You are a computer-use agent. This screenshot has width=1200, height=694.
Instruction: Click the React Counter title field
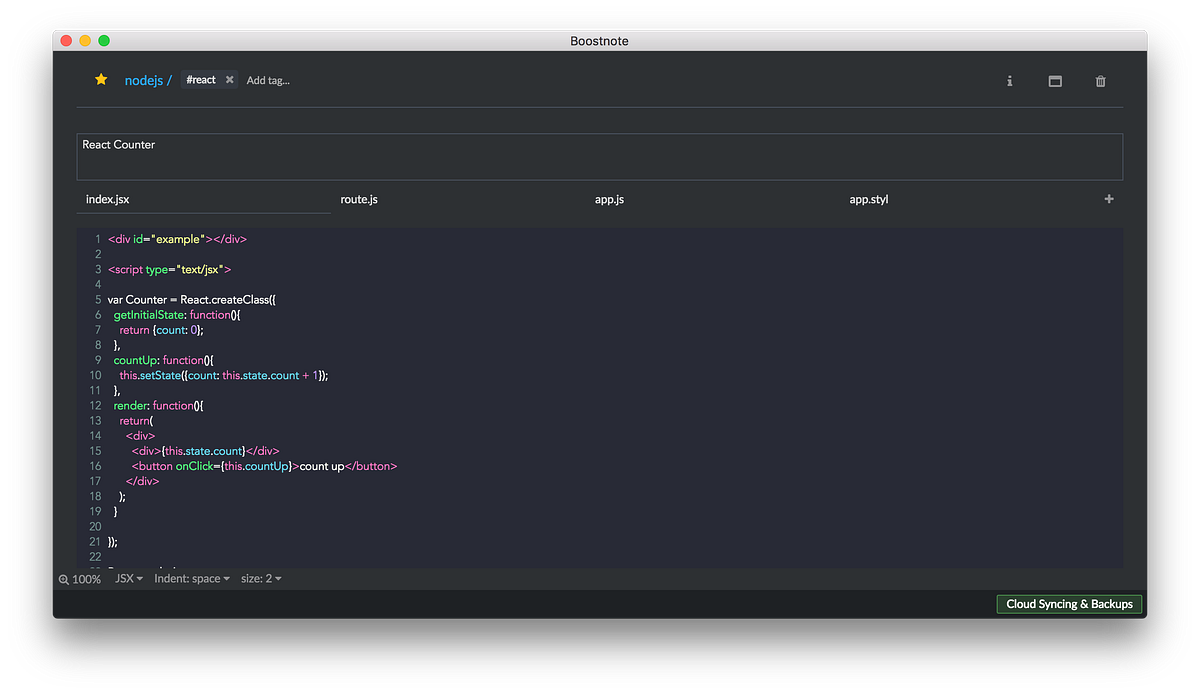(x=599, y=157)
